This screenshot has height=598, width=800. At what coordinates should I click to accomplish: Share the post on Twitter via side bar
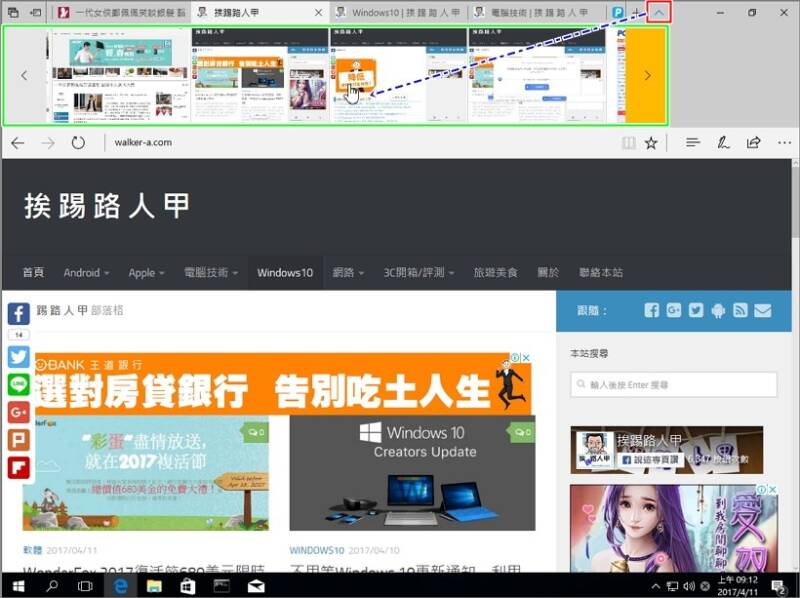[x=18, y=357]
